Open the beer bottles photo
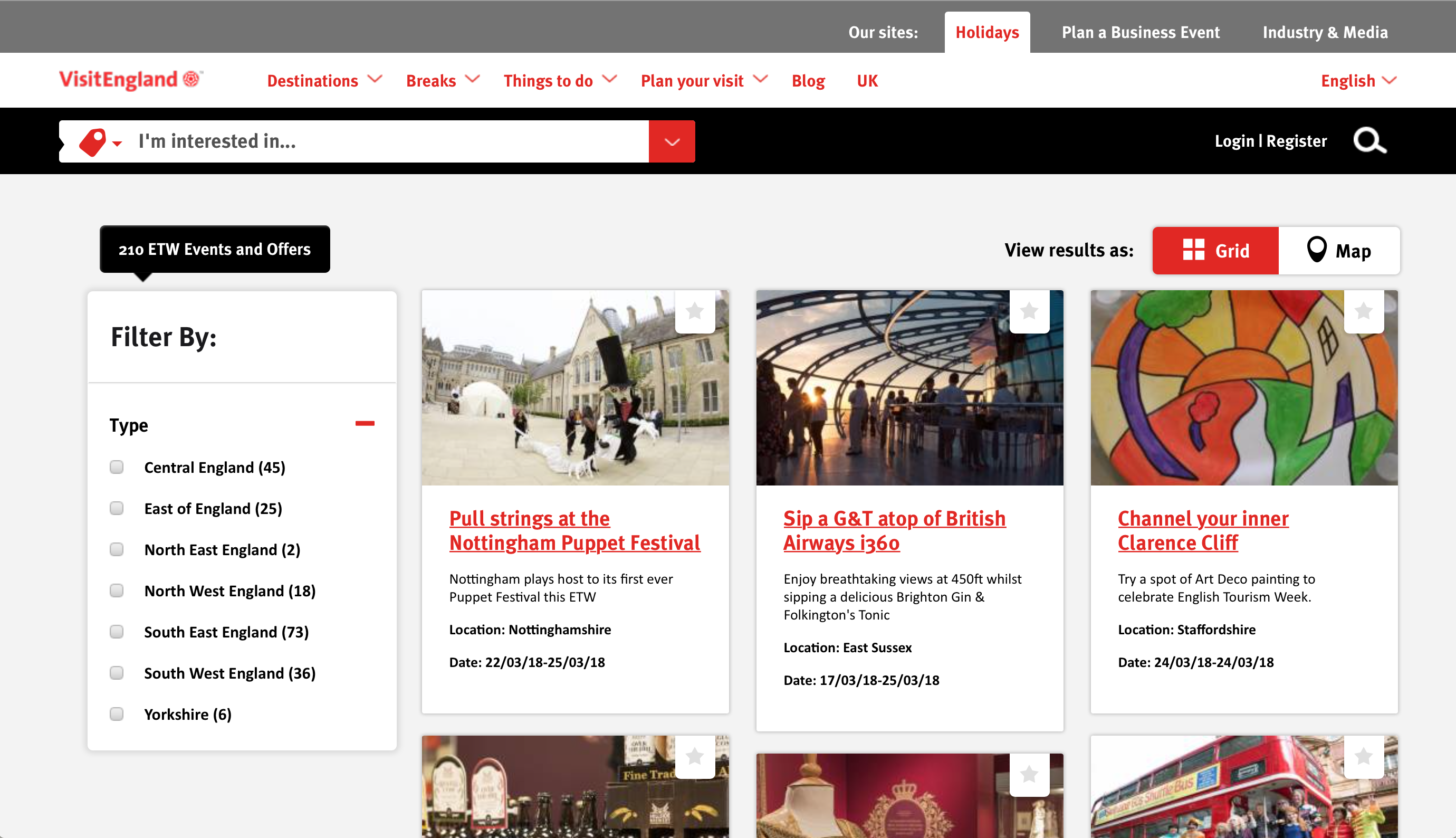Viewport: 1456px width, 838px height. 575,787
